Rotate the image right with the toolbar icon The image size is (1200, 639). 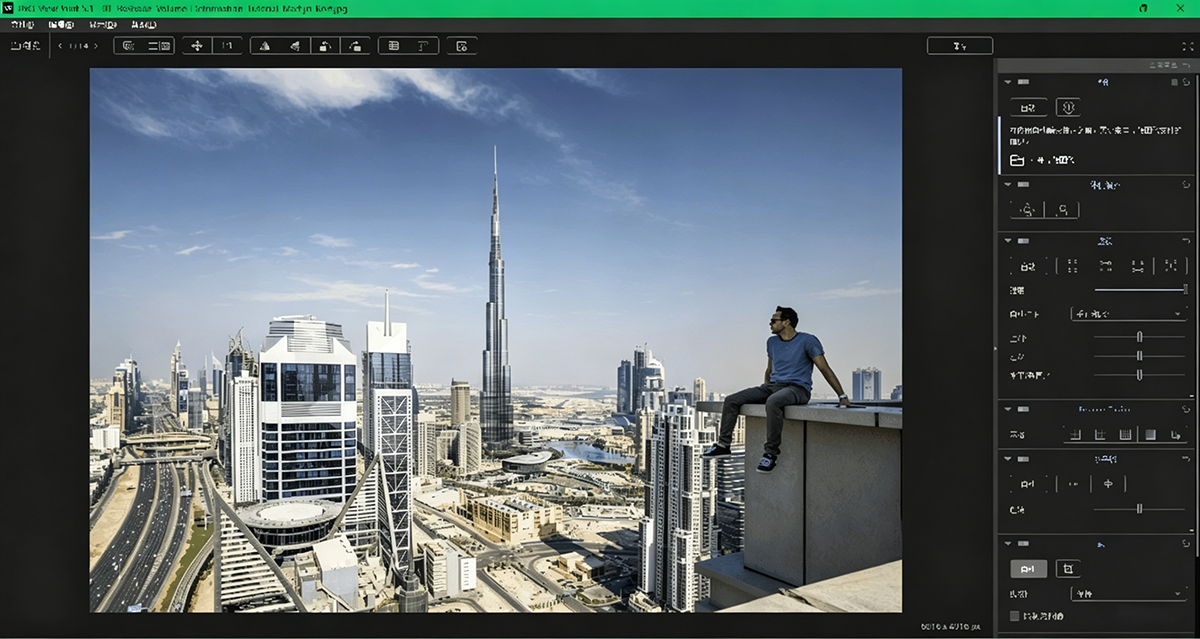pos(355,46)
